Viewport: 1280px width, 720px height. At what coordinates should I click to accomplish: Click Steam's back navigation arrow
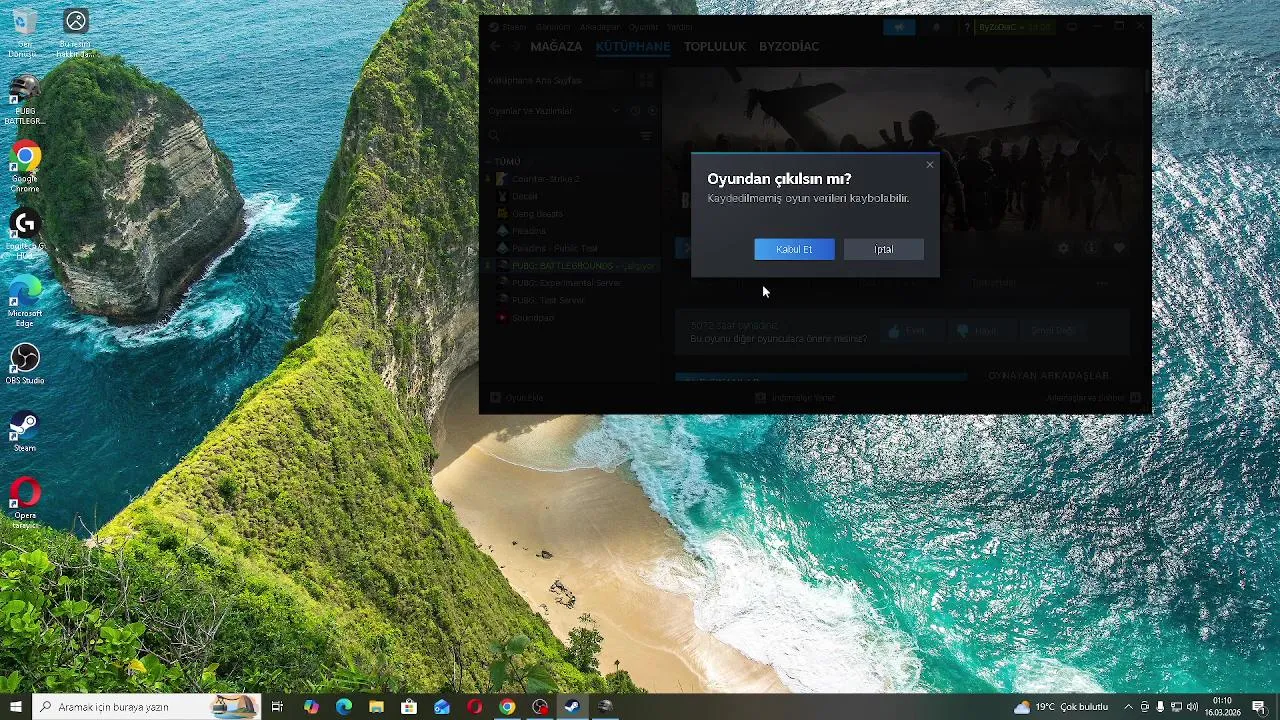coord(495,46)
